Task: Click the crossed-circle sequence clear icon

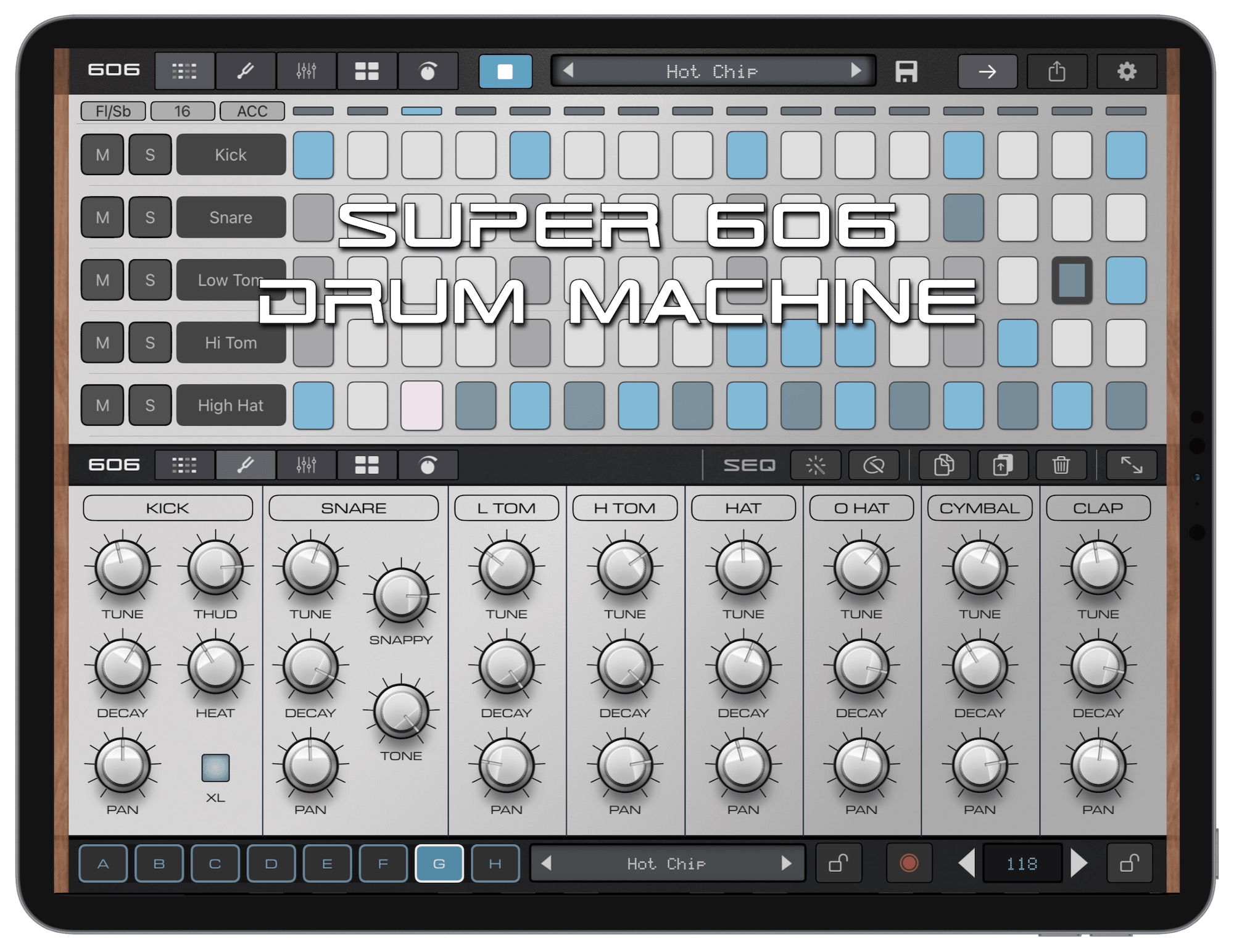Action: 874,465
